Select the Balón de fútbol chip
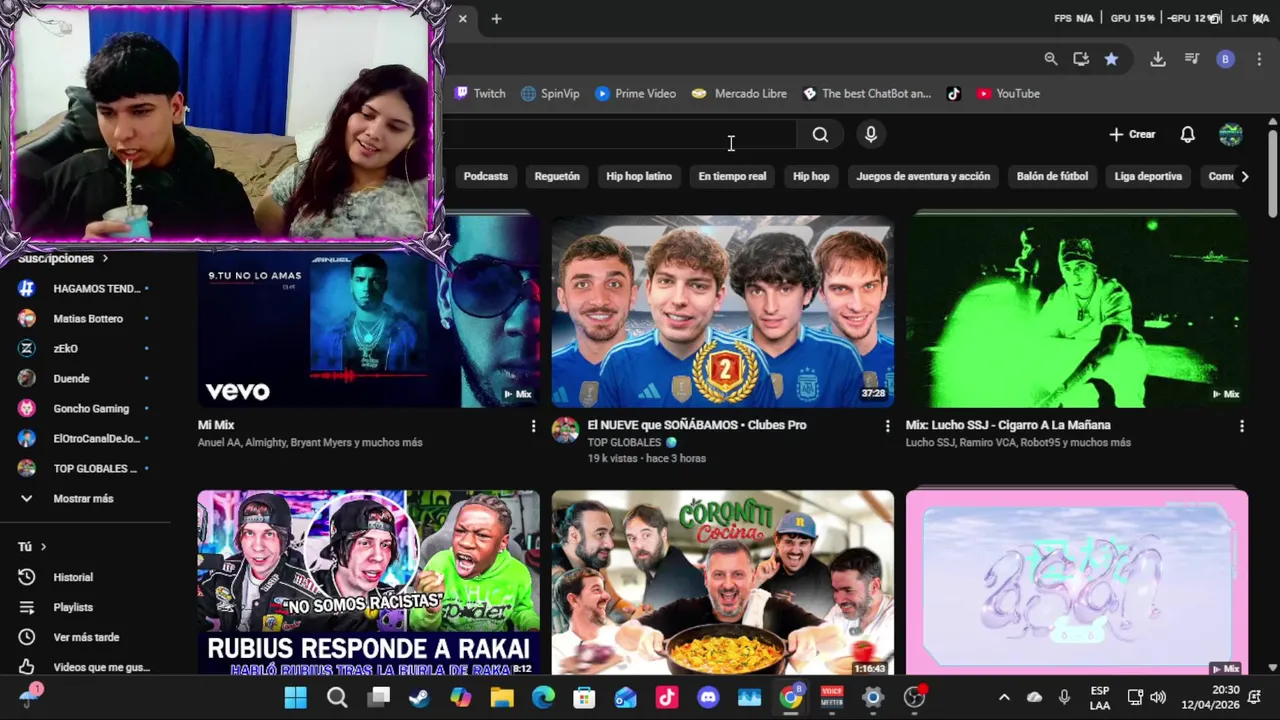This screenshot has width=1280, height=720. tap(1052, 176)
